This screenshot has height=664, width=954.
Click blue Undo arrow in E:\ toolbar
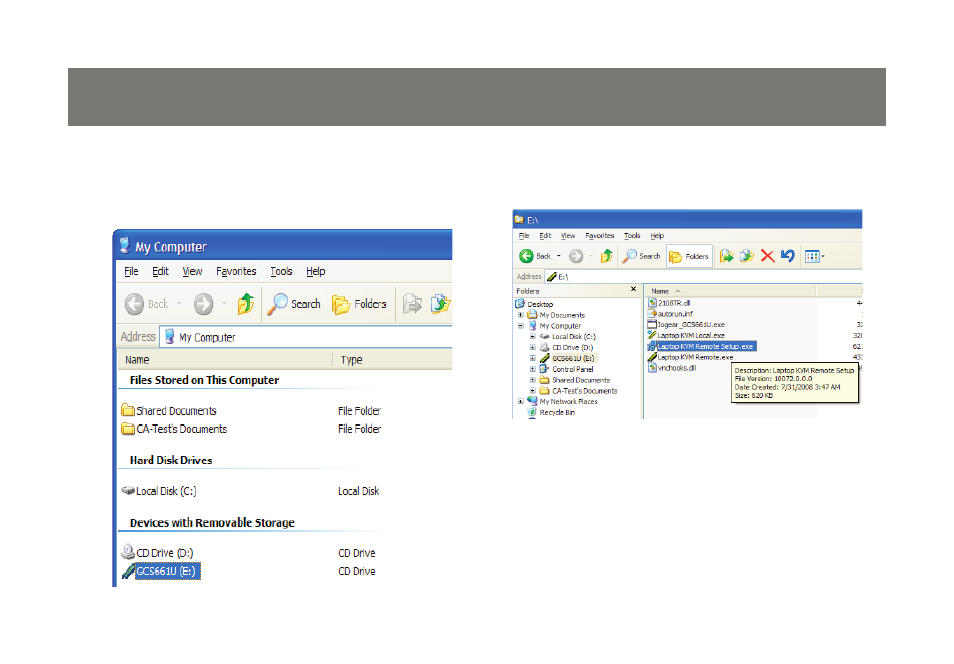coord(788,256)
